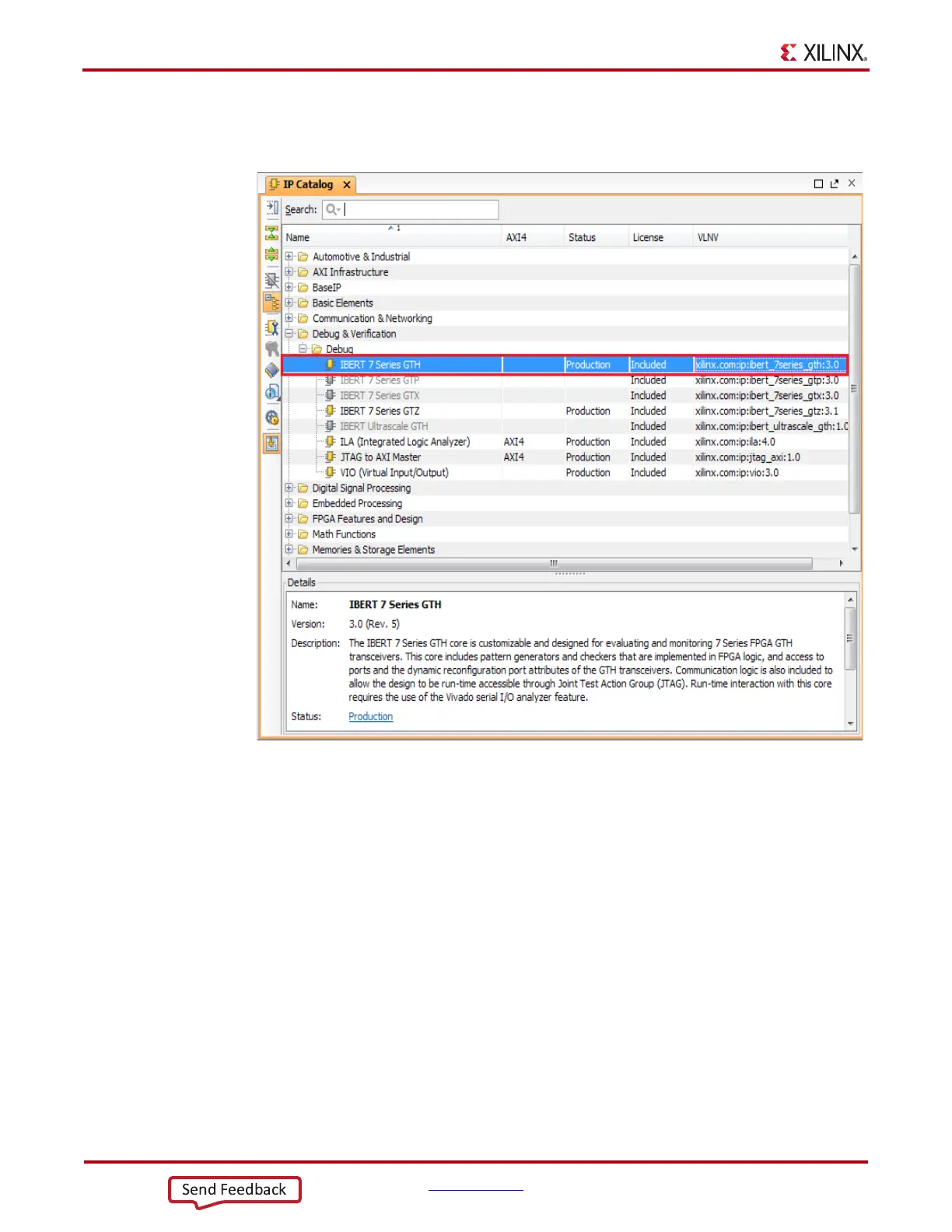
Task: Select IBERT 7 Series GTH row
Action: click(565, 365)
